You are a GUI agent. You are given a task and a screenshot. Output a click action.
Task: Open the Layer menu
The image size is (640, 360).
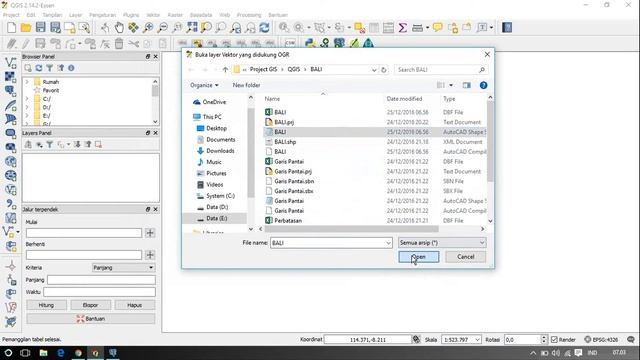[75, 15]
